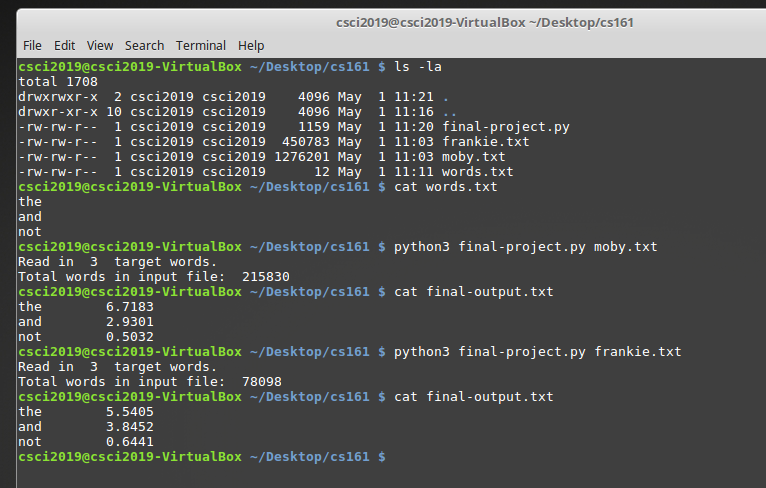
Task: Click the timestamp 11:21
Action: (x=414, y=97)
